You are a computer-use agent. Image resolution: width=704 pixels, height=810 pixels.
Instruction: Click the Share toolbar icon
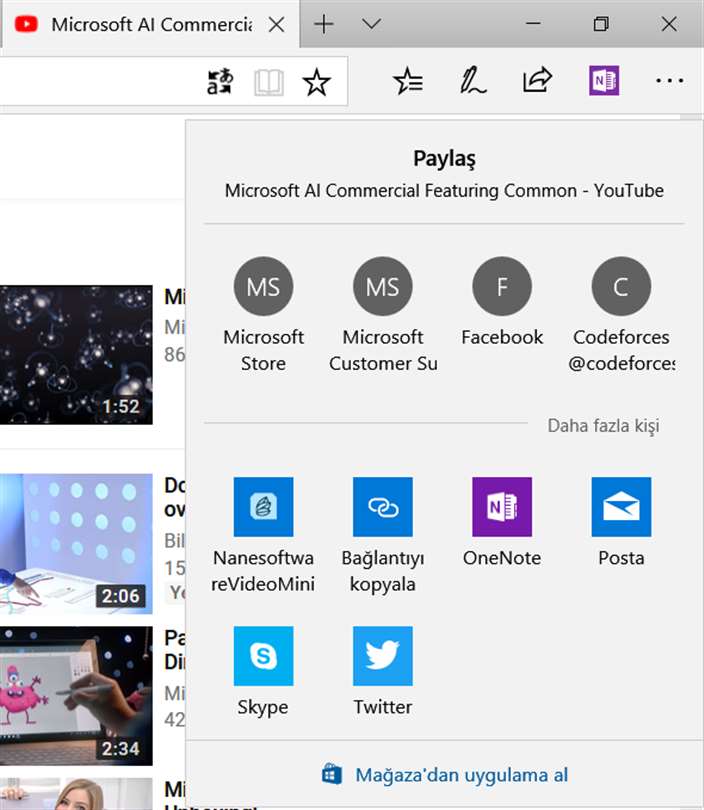coord(538,80)
